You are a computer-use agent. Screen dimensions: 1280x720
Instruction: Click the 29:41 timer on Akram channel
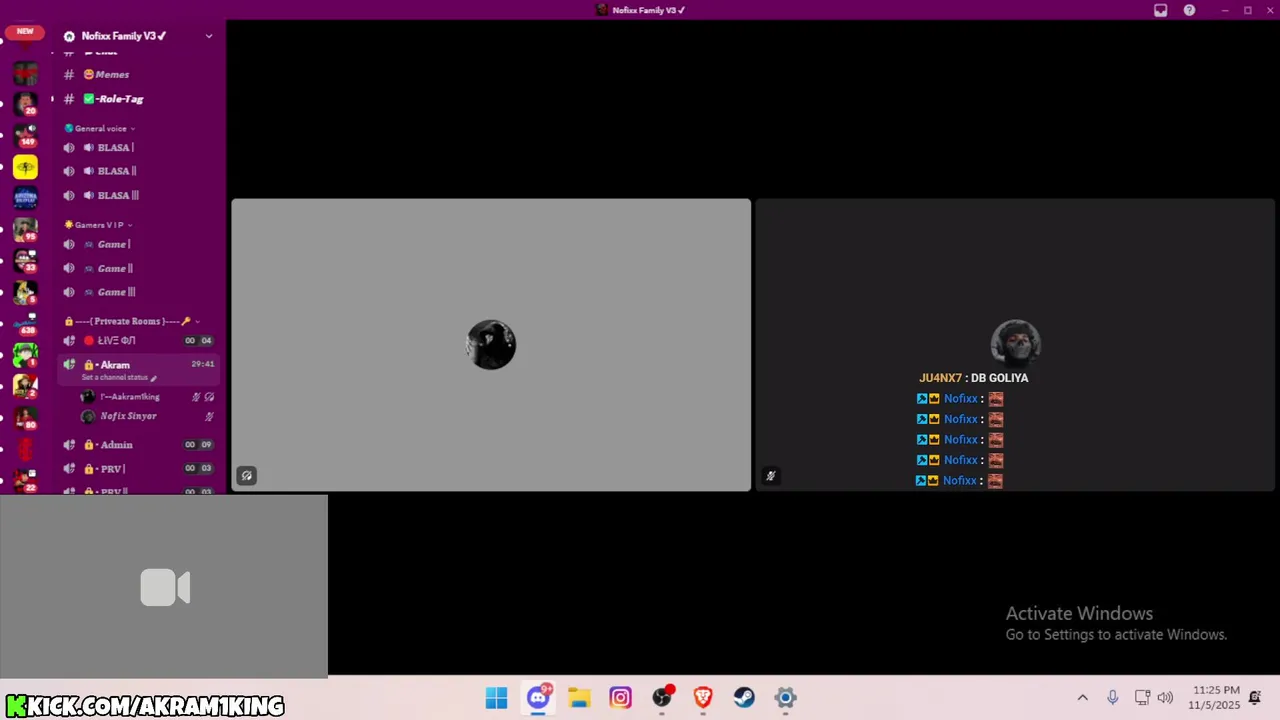tap(203, 364)
